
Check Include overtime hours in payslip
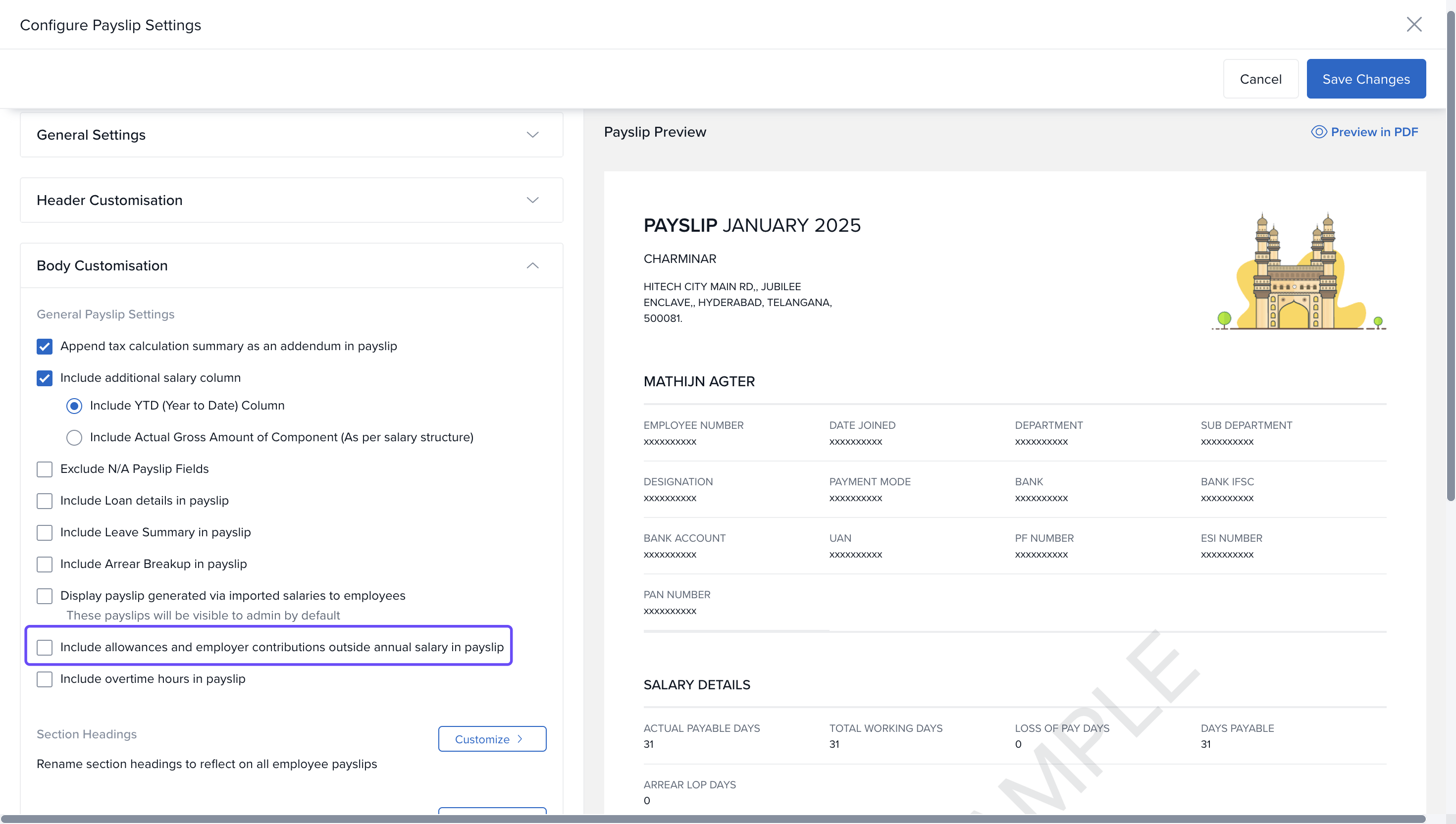click(45, 679)
